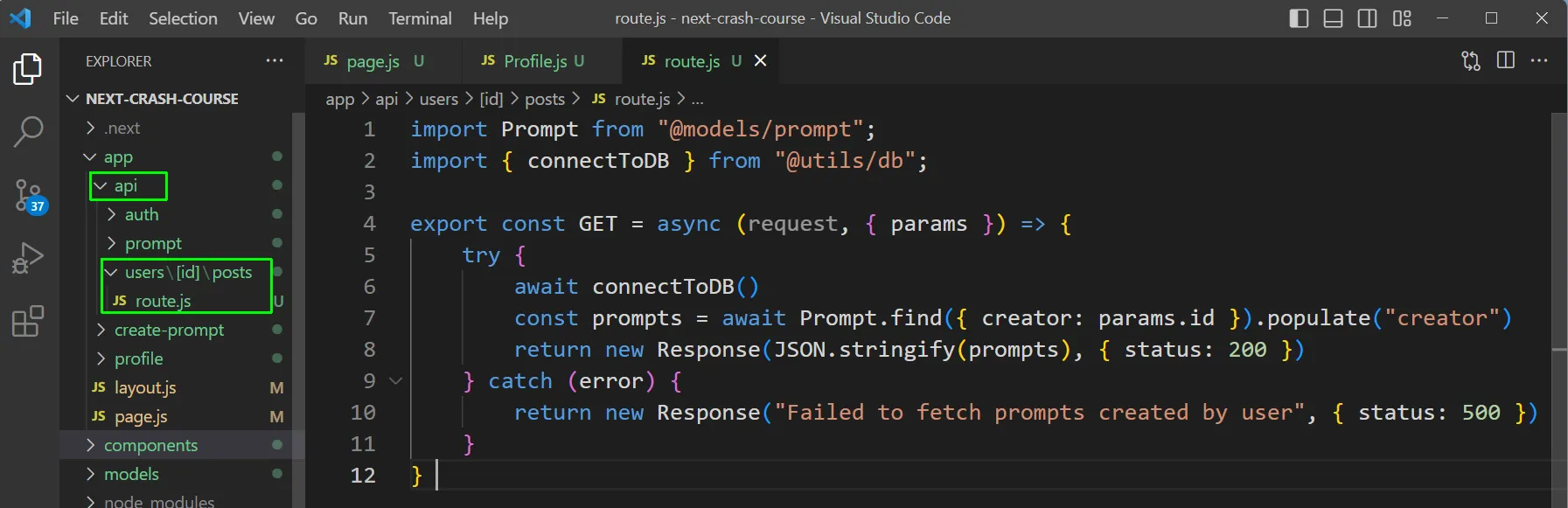1568x508 pixels.
Task: Click the posts breadcrumb segment
Action: point(545,99)
